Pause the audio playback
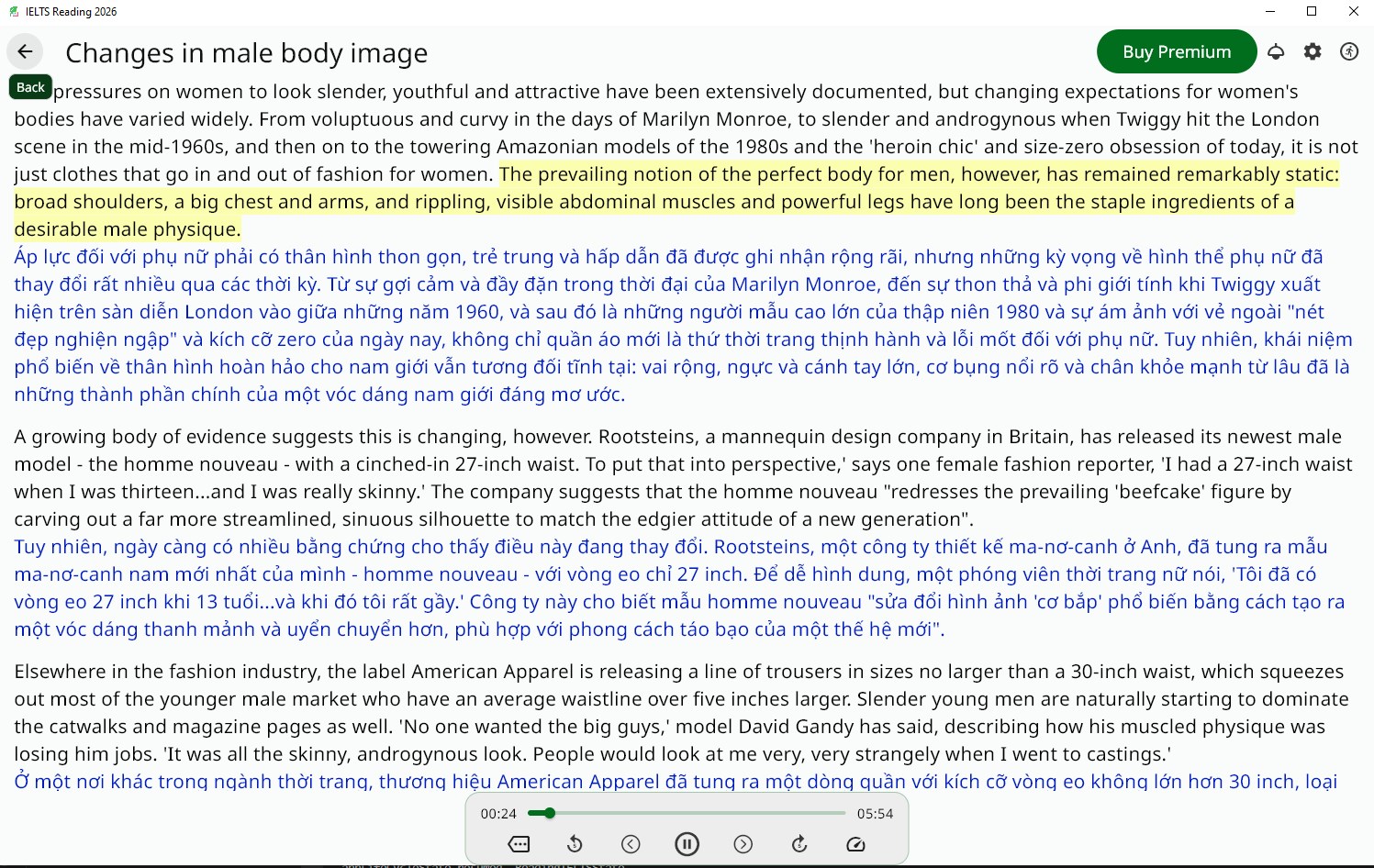1374x868 pixels. pos(687,844)
